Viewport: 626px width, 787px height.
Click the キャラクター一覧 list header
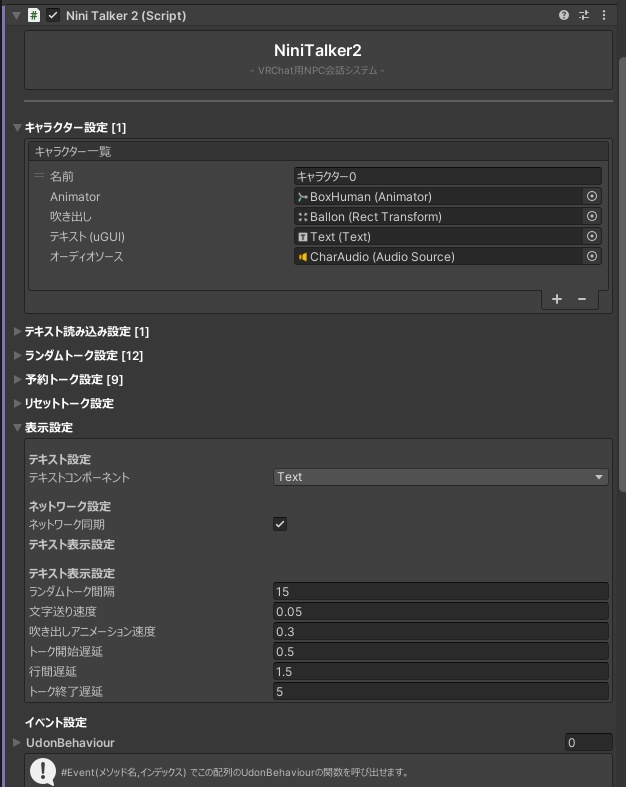point(318,151)
